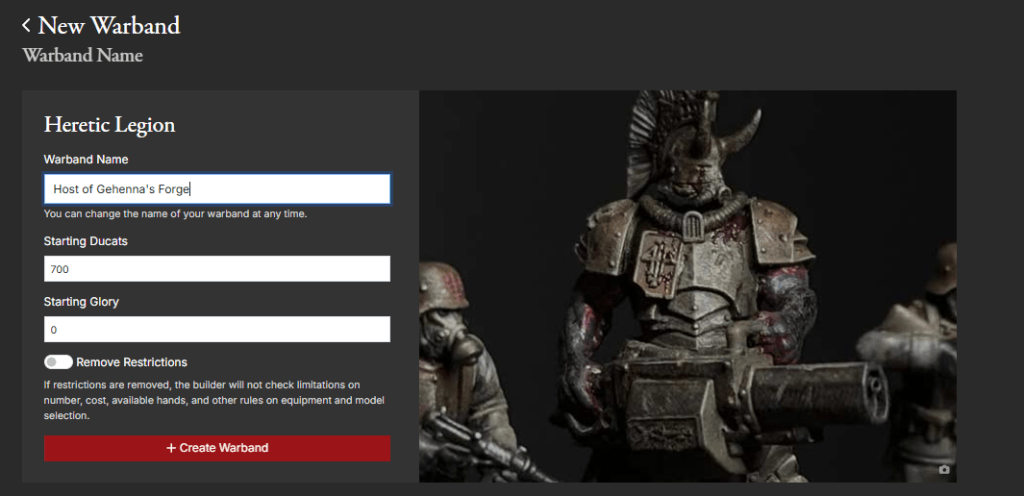This screenshot has width=1024, height=496.
Task: Click the Starting Ducats label
Action: [x=85, y=241]
